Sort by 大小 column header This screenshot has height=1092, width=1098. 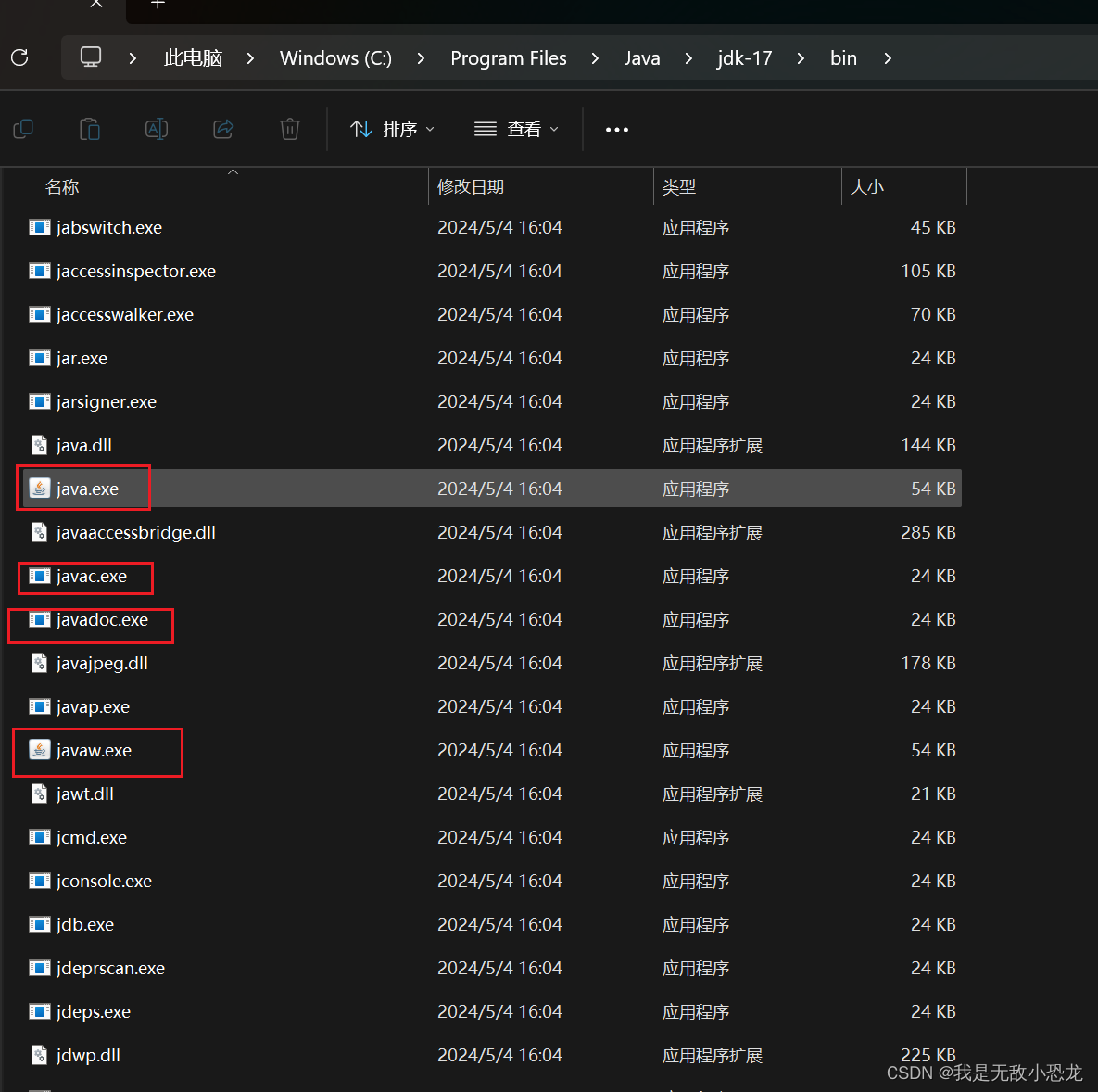(x=867, y=187)
